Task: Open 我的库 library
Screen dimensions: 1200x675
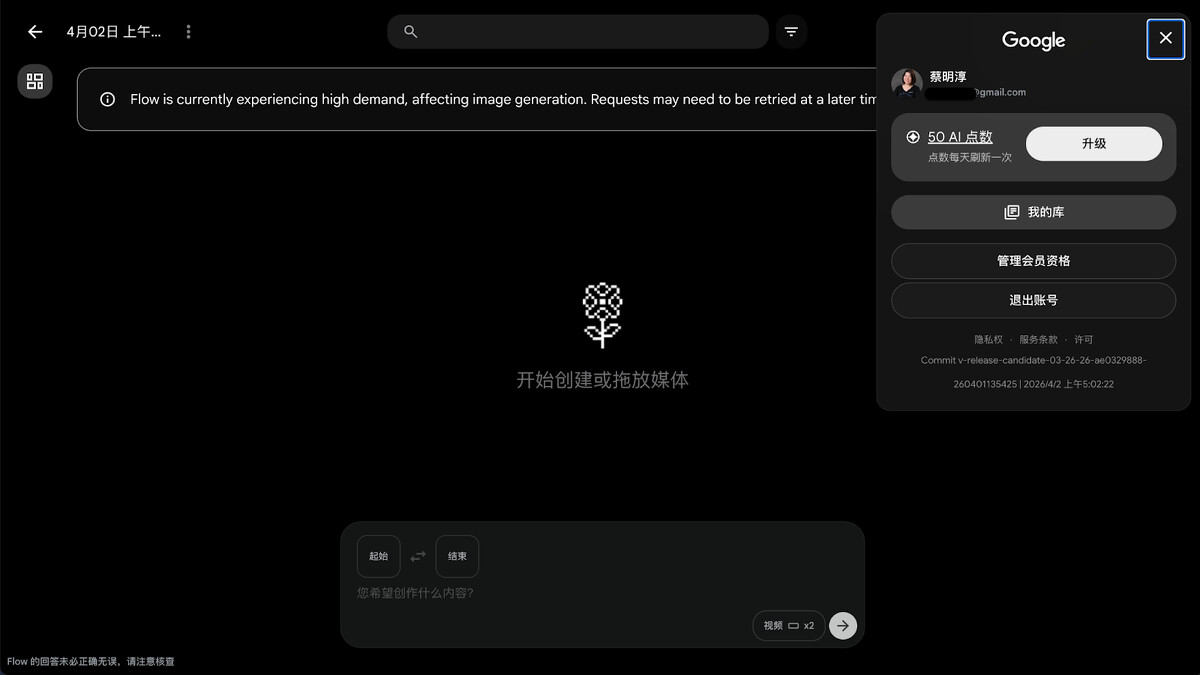Action: point(1033,212)
